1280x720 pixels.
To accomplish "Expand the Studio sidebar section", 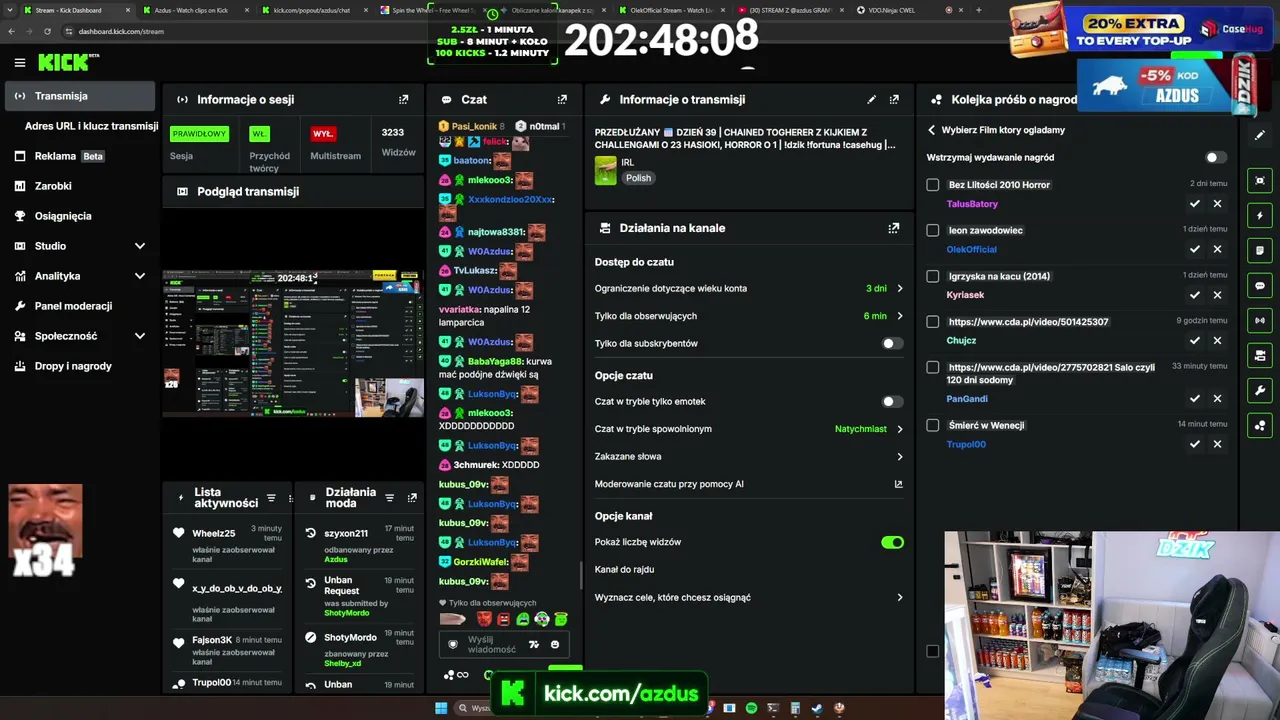I will [80, 246].
